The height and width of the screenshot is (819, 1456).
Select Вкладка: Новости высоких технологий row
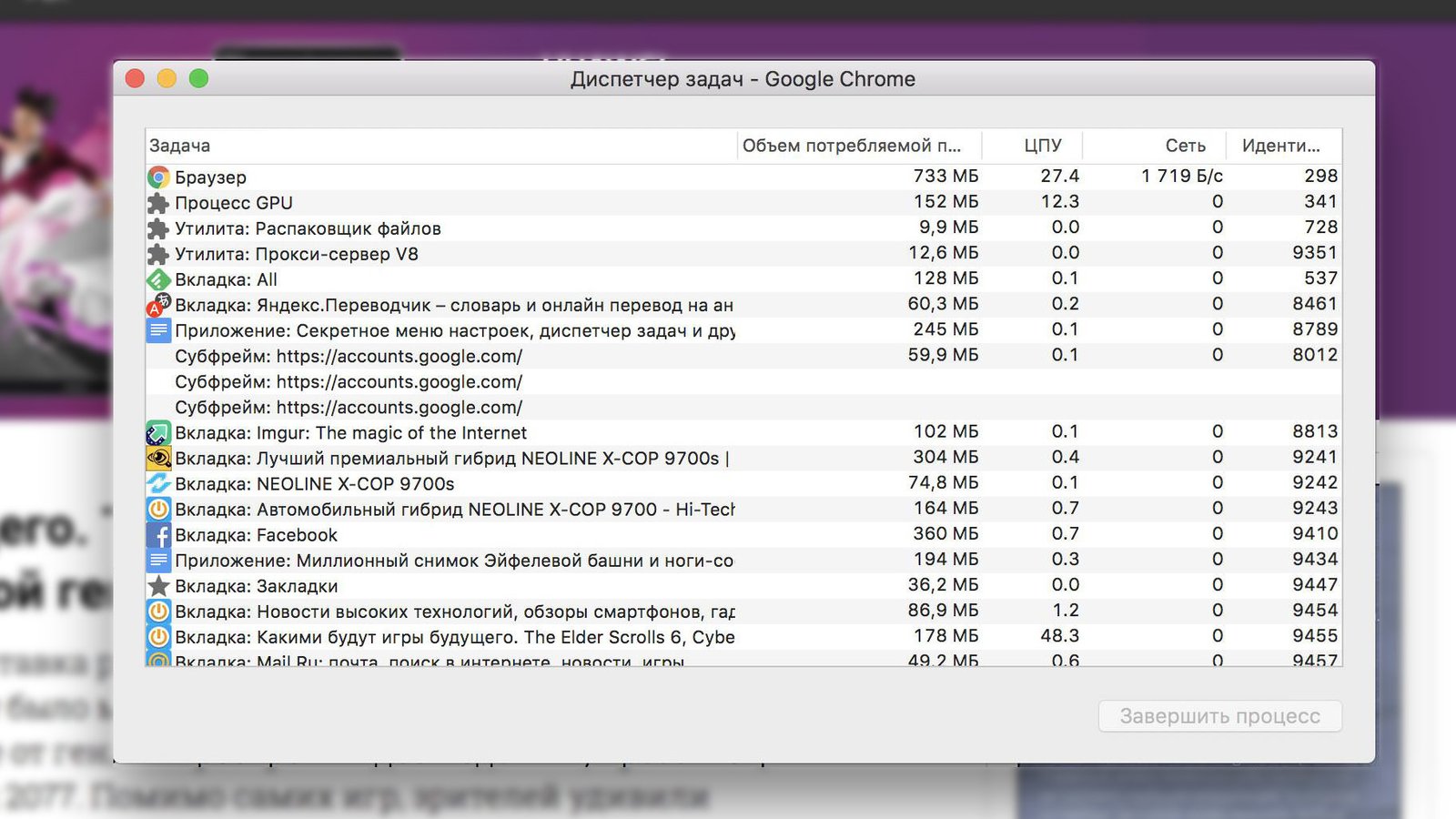coord(743,612)
